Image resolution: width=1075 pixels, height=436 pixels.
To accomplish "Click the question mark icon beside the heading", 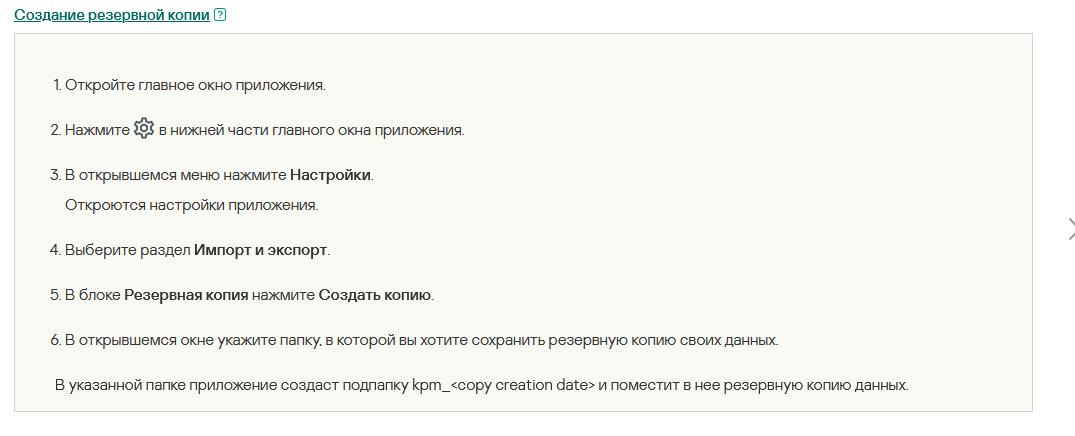I will [x=220, y=14].
